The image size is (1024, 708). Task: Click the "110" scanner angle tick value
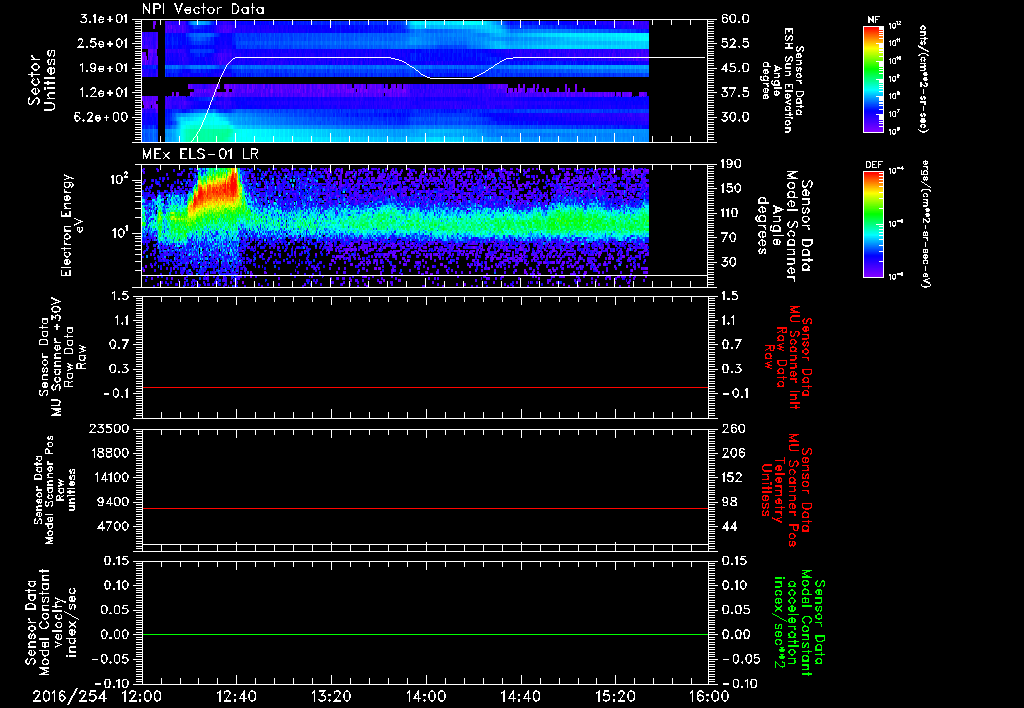pyautogui.click(x=732, y=213)
